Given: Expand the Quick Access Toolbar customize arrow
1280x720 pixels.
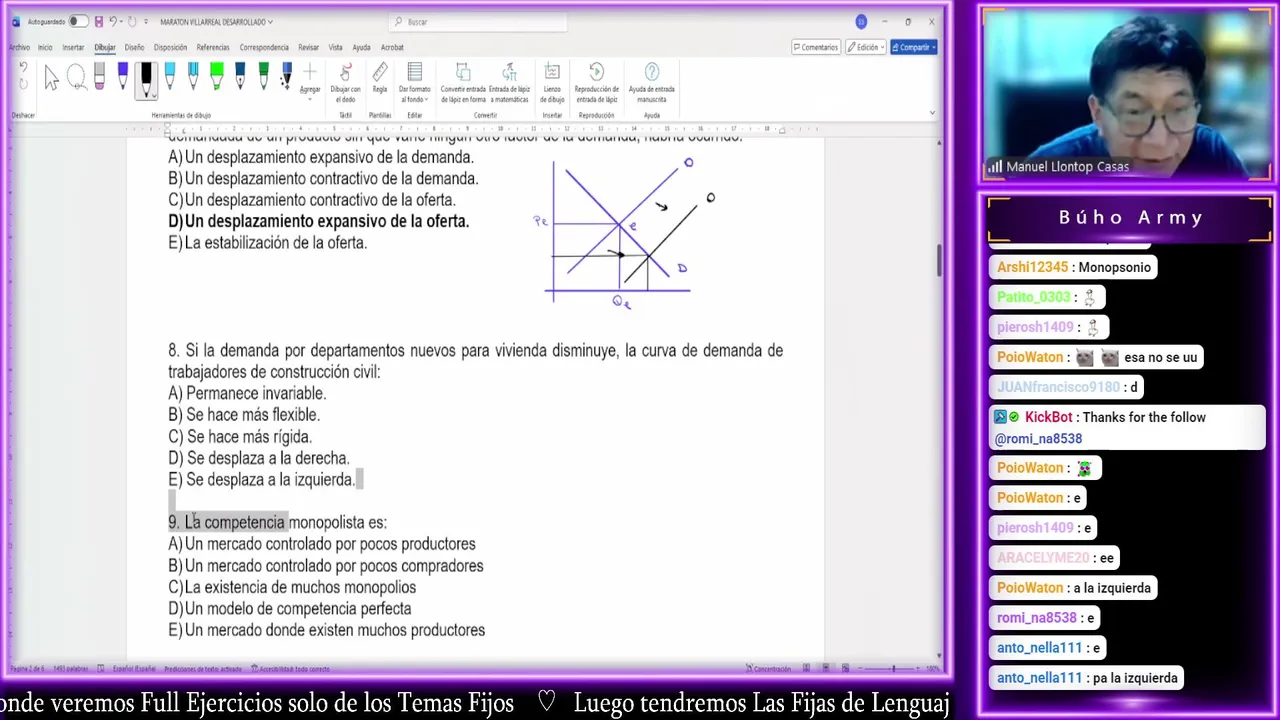Looking at the screenshot, I should pos(146,21).
